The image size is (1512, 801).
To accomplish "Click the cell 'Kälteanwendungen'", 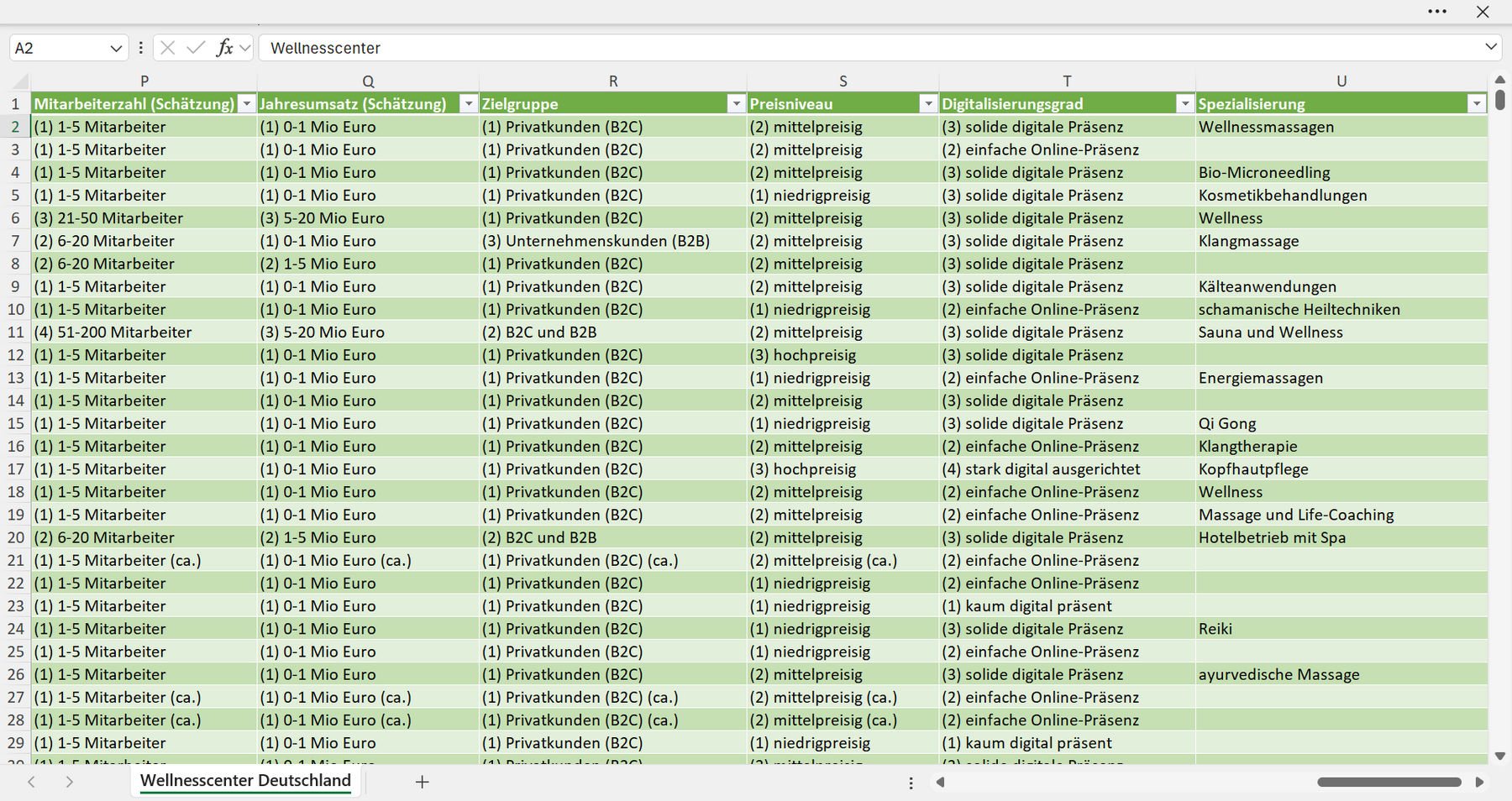I will 1341,287.
